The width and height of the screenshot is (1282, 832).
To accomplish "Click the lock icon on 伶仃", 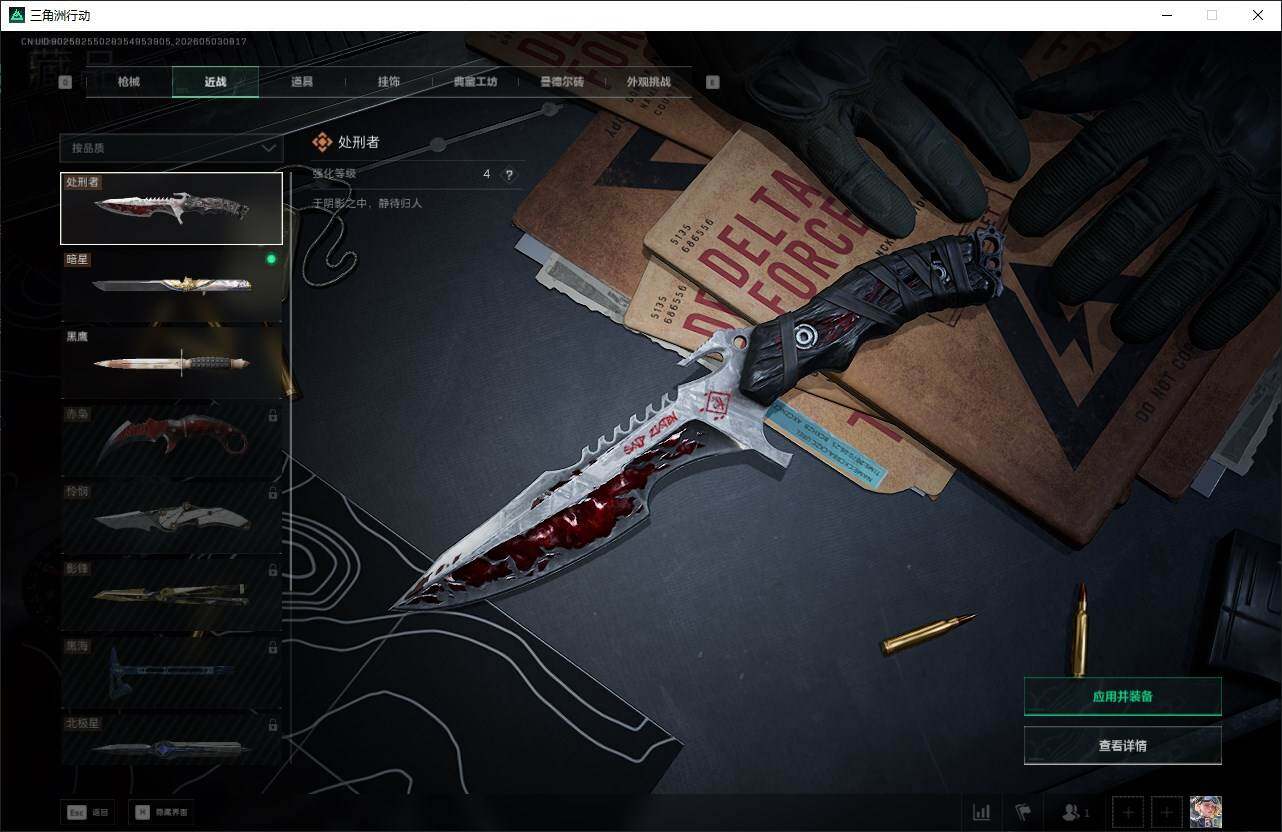I will tap(272, 493).
